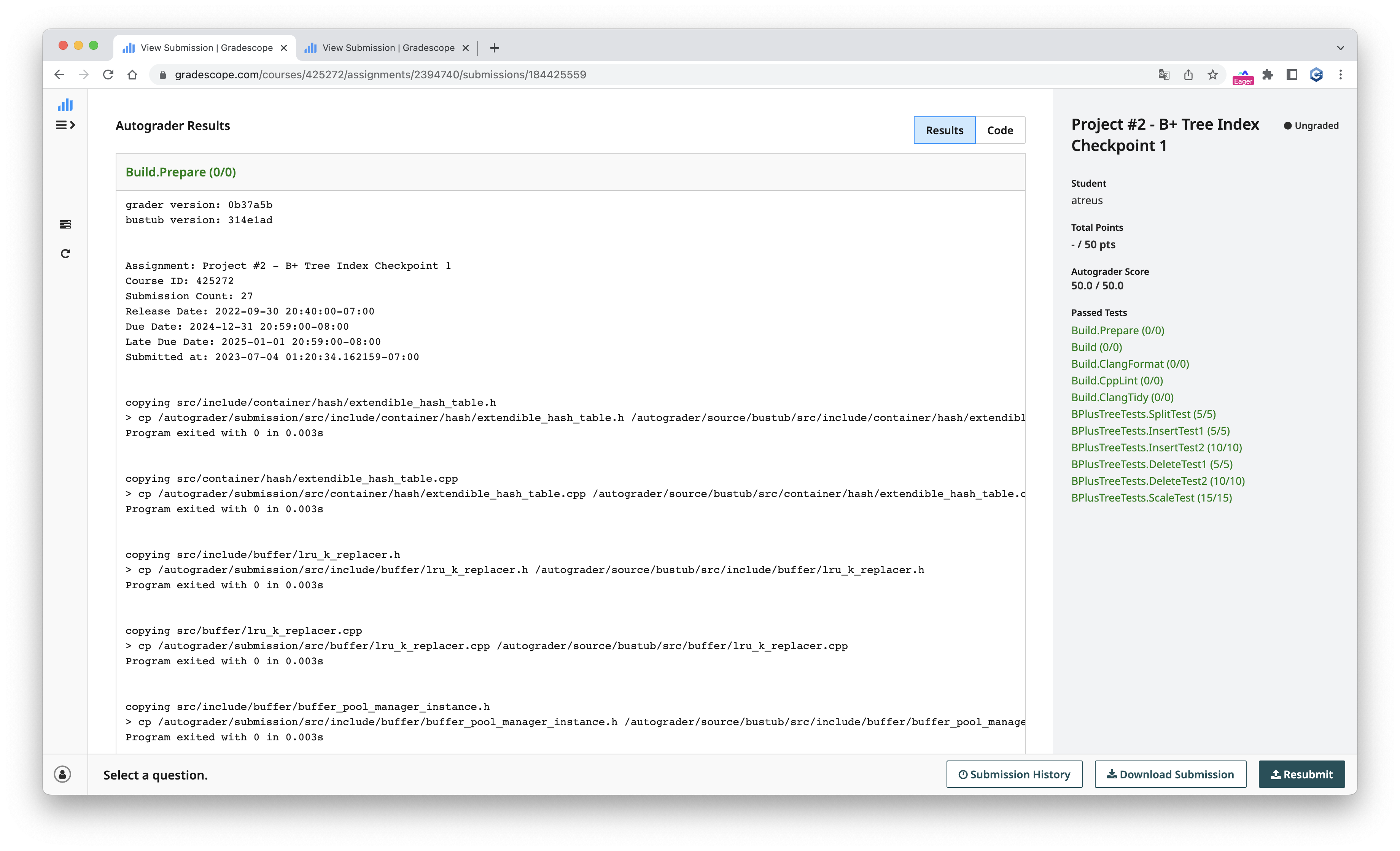
Task: Open the account profile icon at bottom left
Action: [x=62, y=774]
